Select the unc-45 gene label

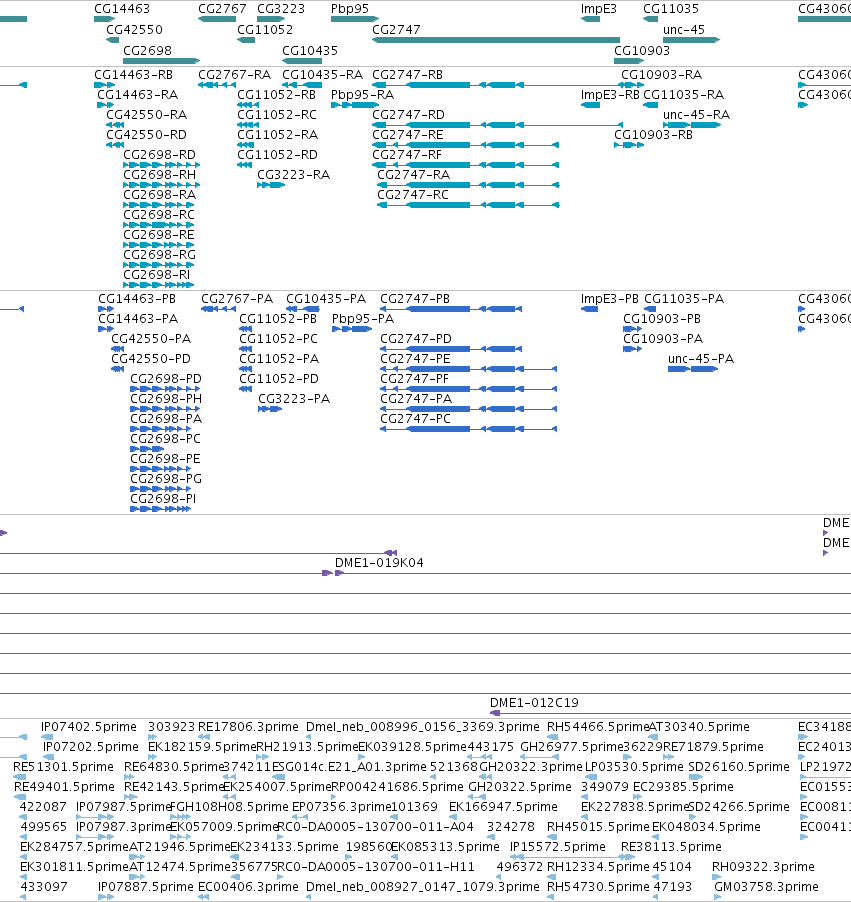click(x=684, y=29)
